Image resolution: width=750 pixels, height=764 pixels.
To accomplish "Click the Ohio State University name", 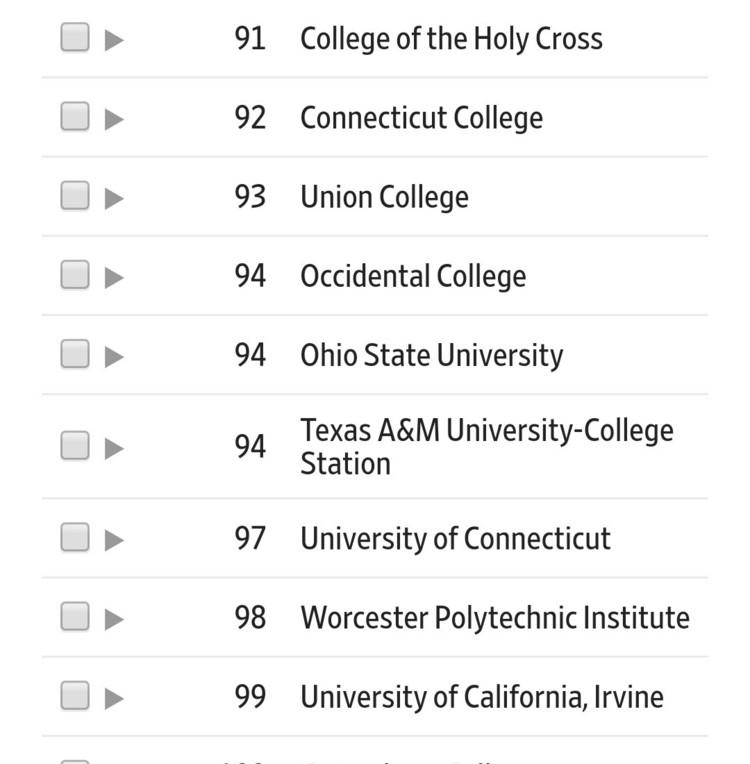I will point(431,356).
